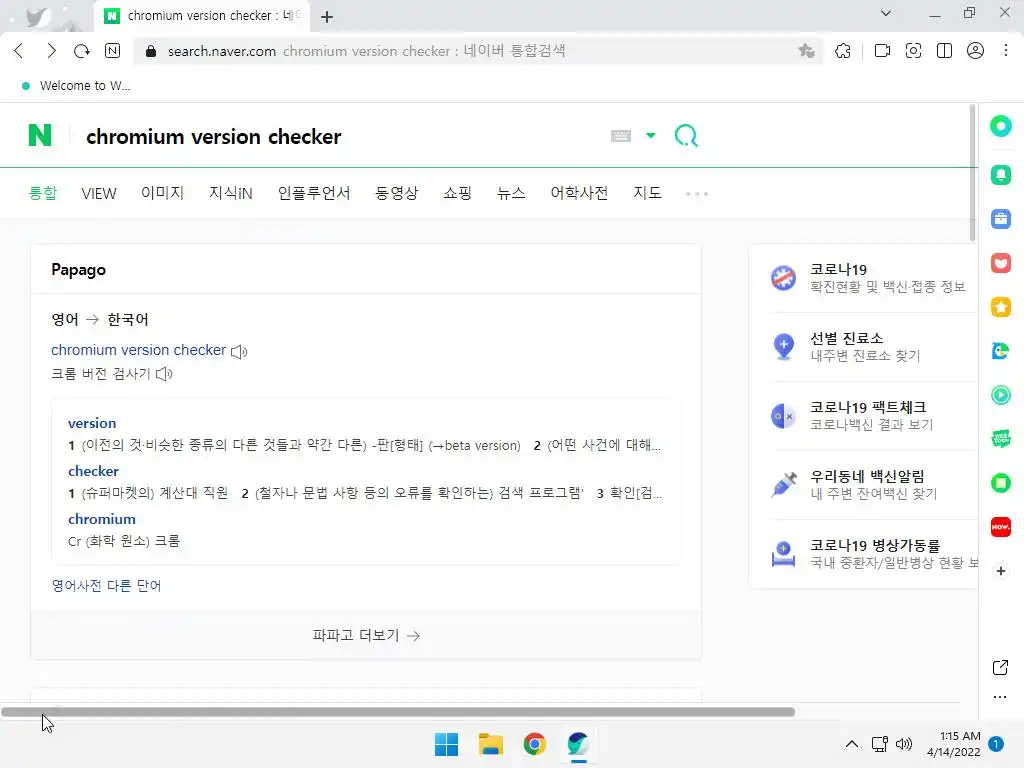
Task: Open the on-screen keyboard input tool
Action: tap(620, 136)
